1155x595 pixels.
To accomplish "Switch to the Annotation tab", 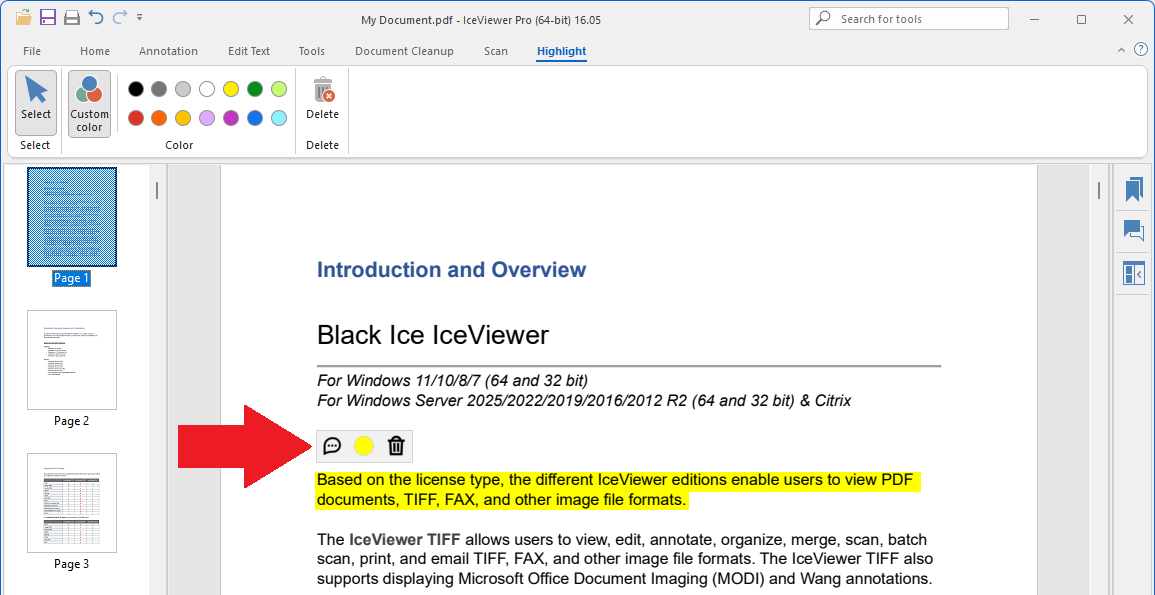I will (x=169, y=51).
